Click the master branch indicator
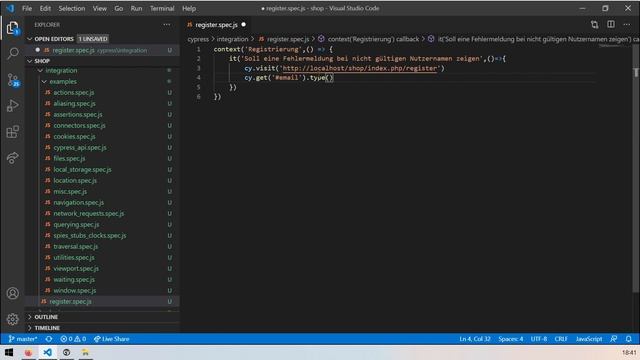640x360 pixels. pos(23,339)
